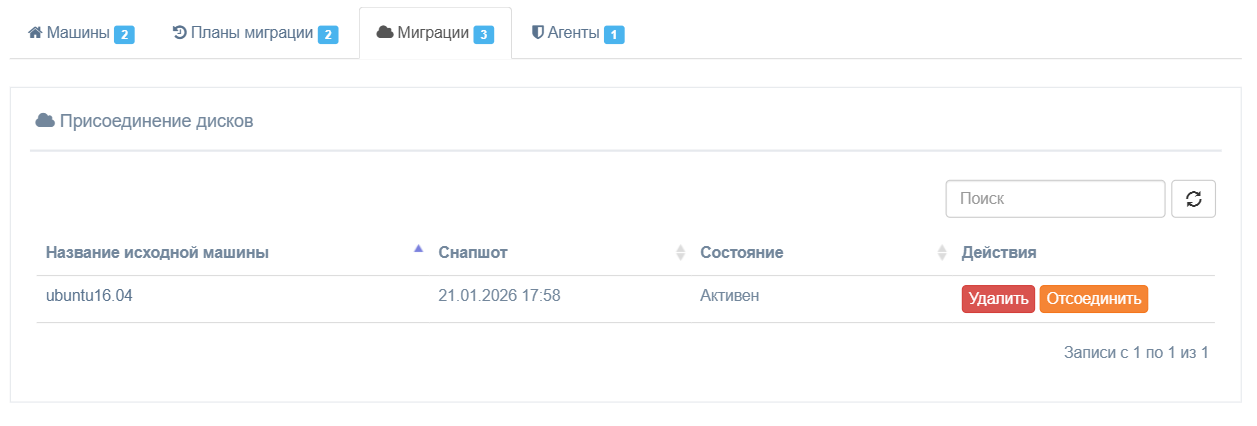Focus the Поиск search field
Image resolution: width=1257 pixels, height=426 pixels.
coord(1055,199)
